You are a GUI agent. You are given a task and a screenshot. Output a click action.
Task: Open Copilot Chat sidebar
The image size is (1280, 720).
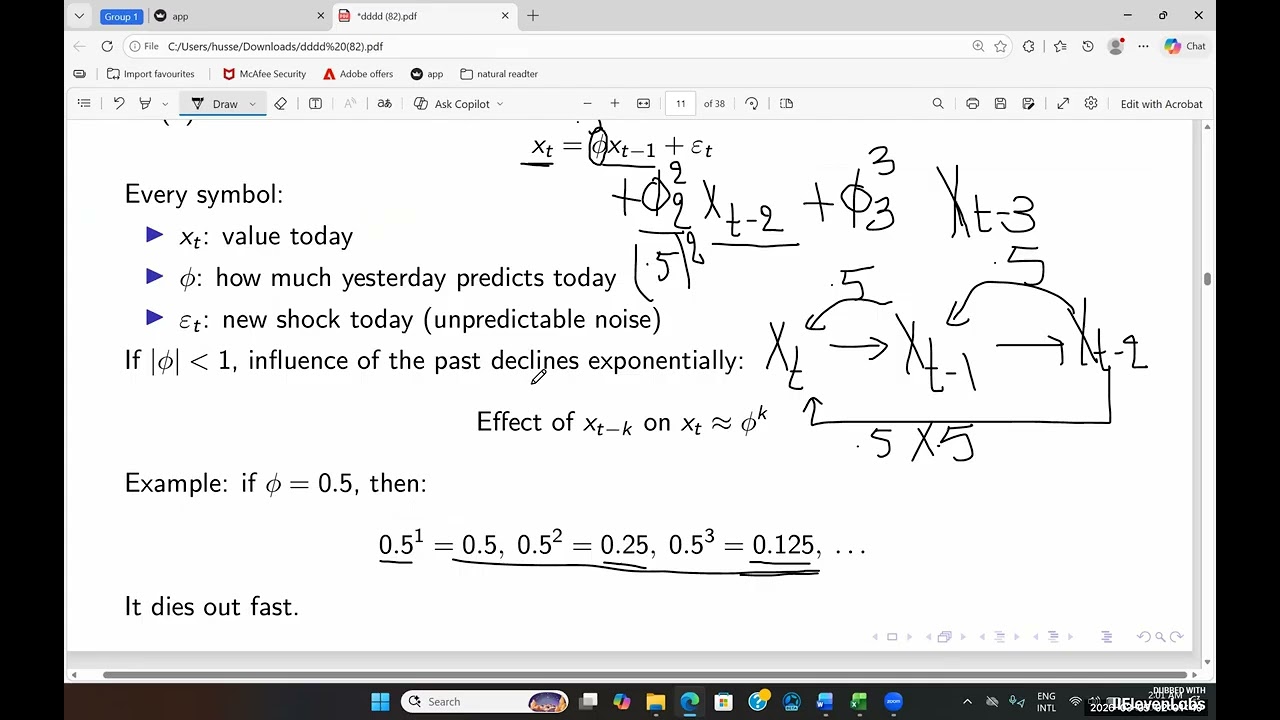coord(1185,46)
